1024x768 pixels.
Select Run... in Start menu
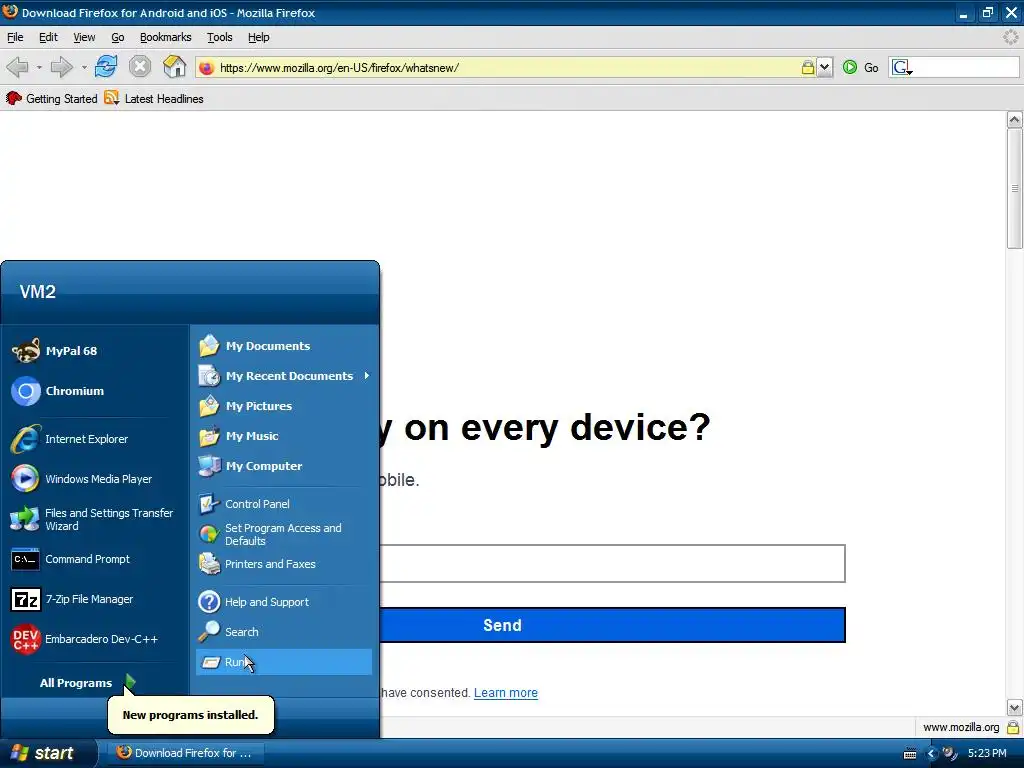tap(283, 662)
